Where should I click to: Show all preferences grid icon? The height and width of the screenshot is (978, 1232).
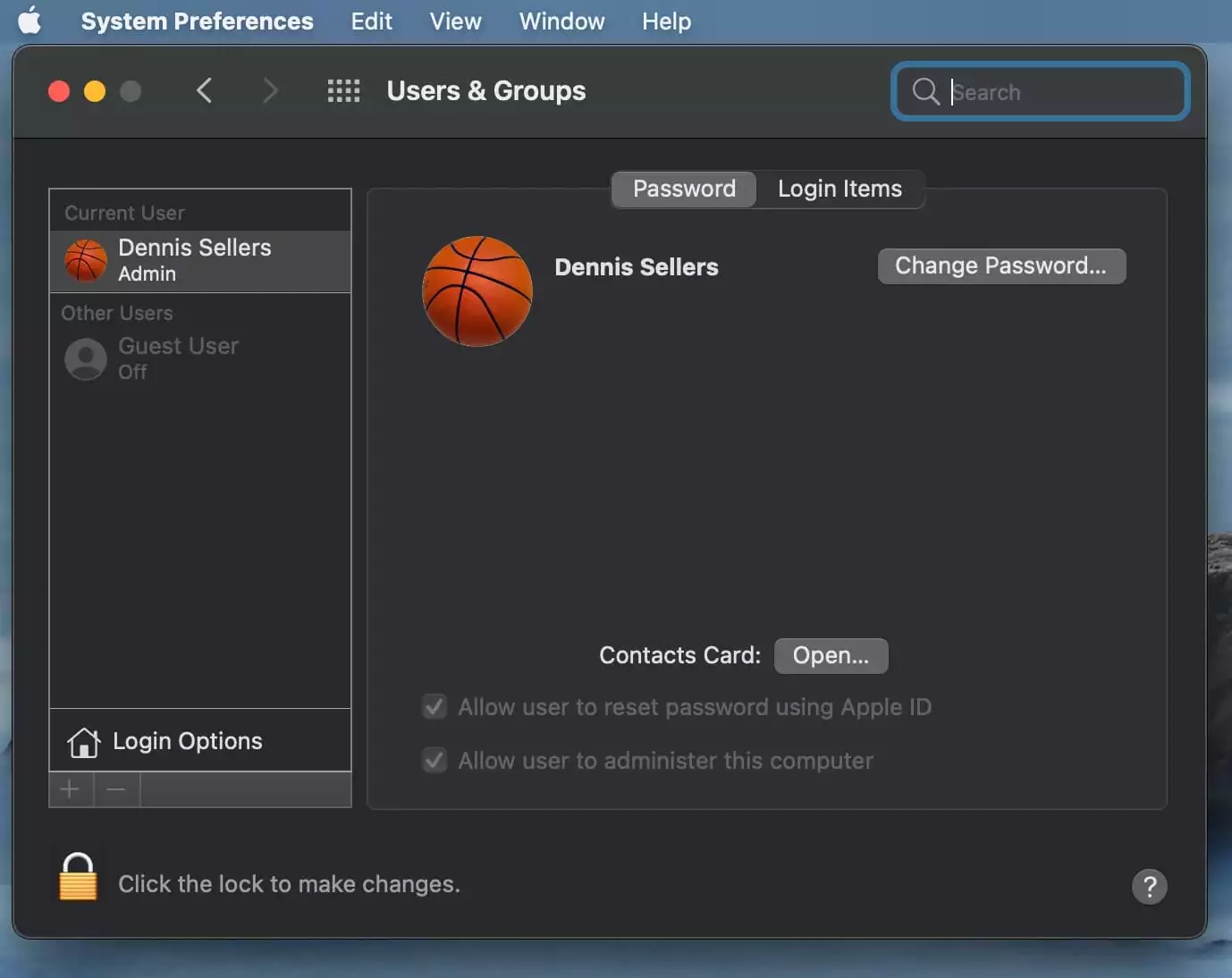click(x=343, y=90)
